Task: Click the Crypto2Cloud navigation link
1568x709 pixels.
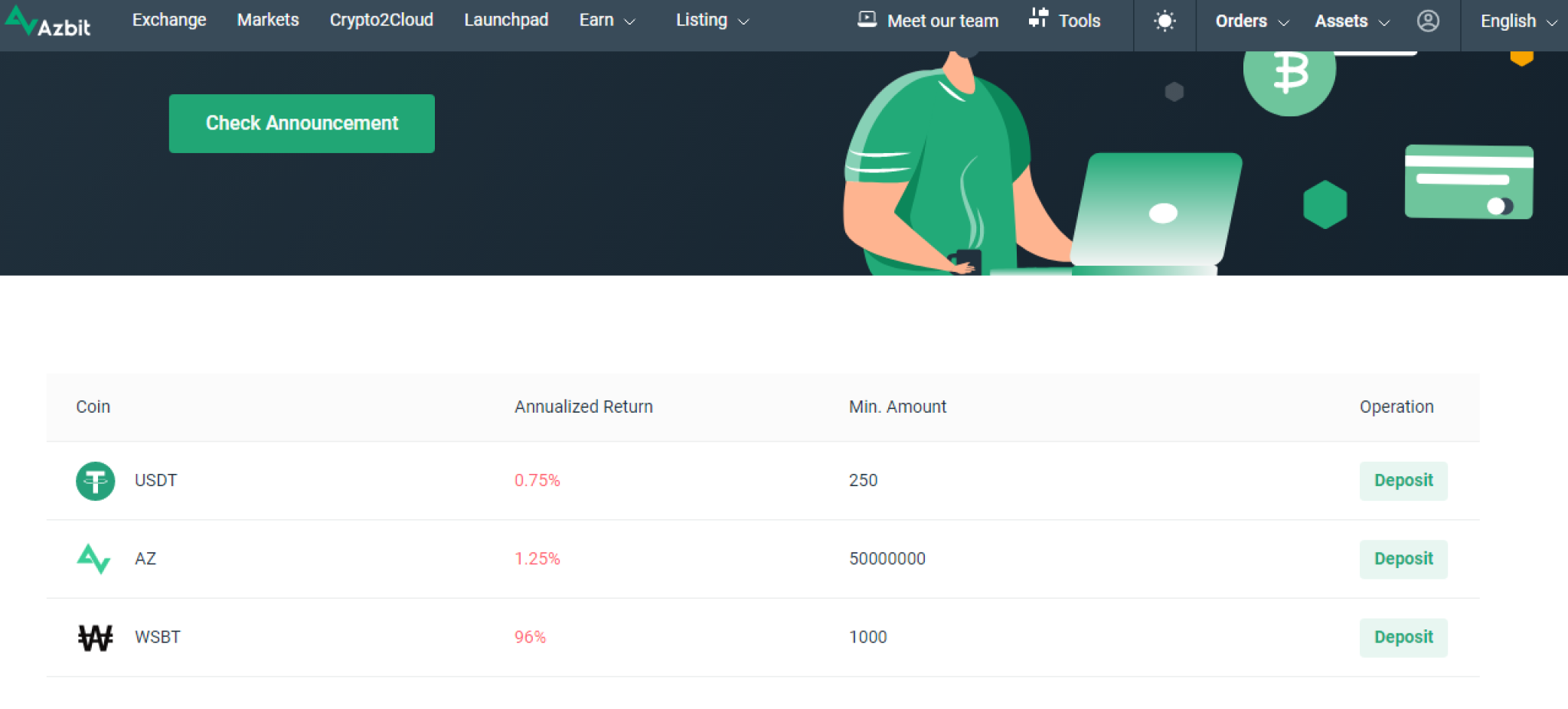Action: [x=381, y=20]
